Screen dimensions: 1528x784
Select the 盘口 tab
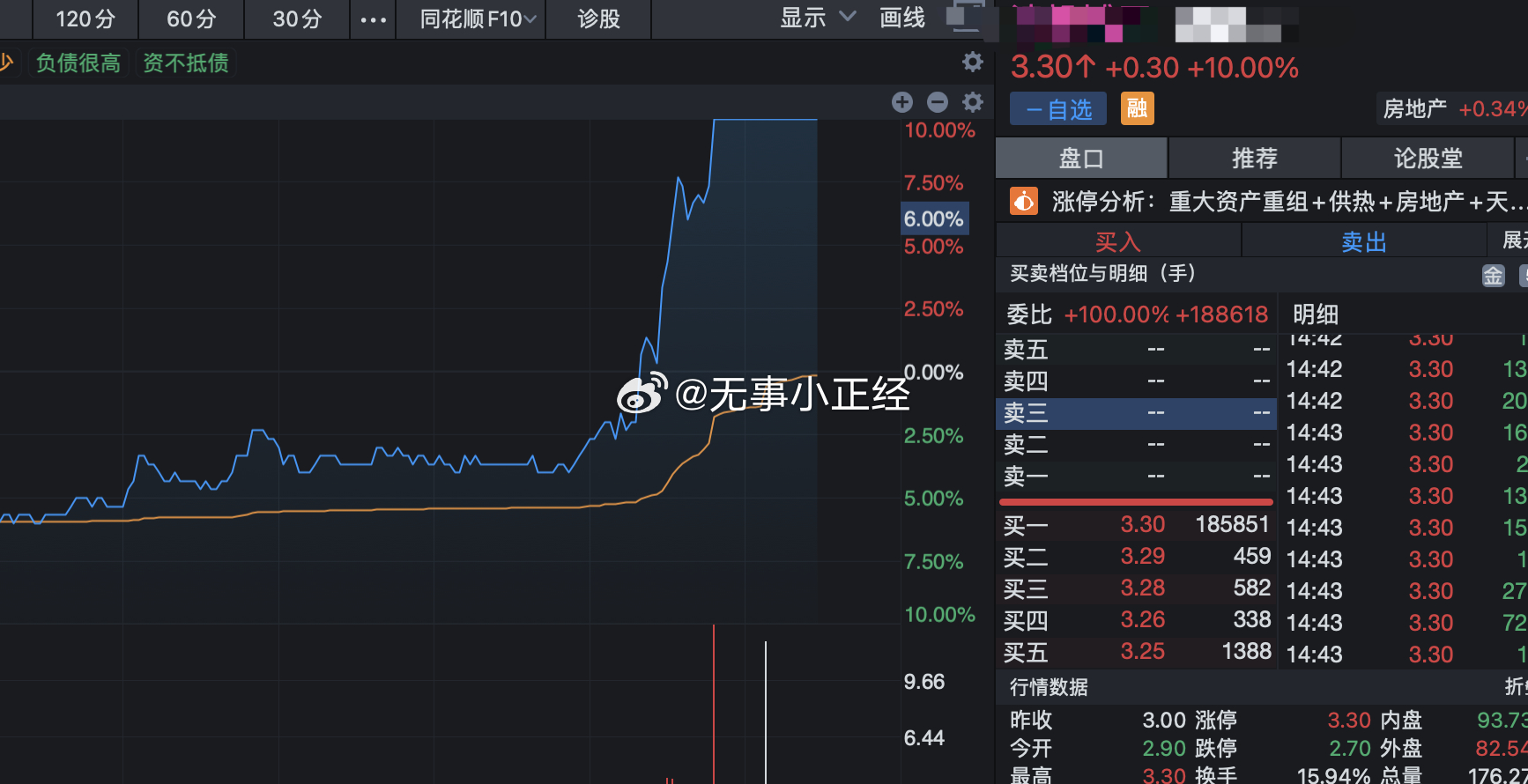tap(1081, 159)
